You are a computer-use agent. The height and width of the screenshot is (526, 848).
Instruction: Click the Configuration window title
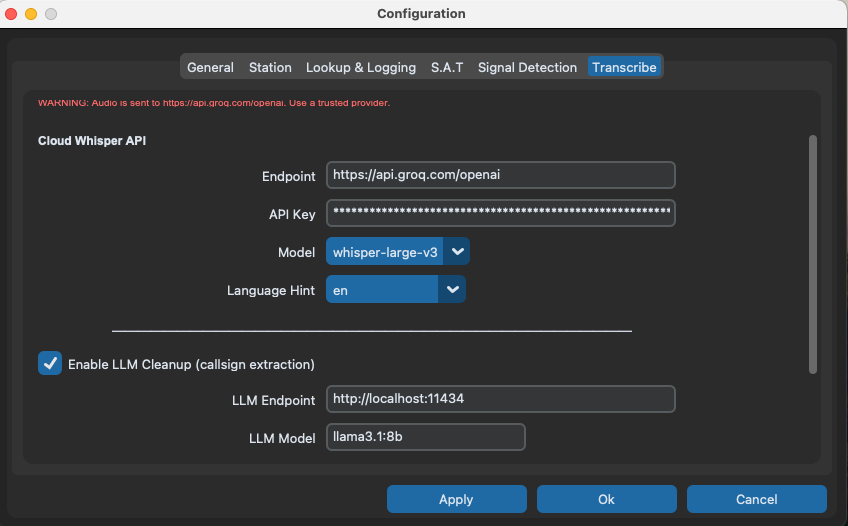click(x=421, y=14)
